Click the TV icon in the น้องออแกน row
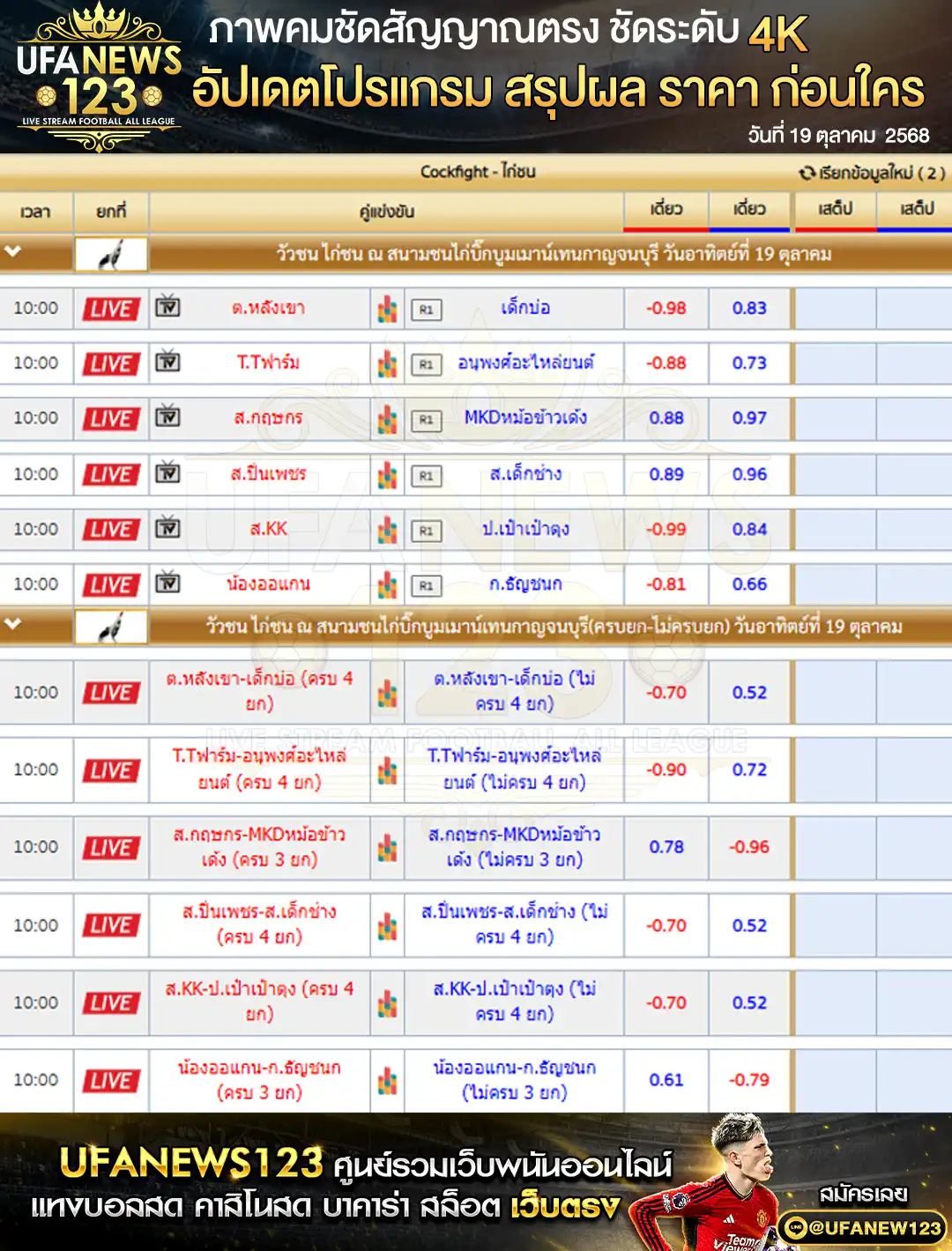952x1251 pixels. 167,583
